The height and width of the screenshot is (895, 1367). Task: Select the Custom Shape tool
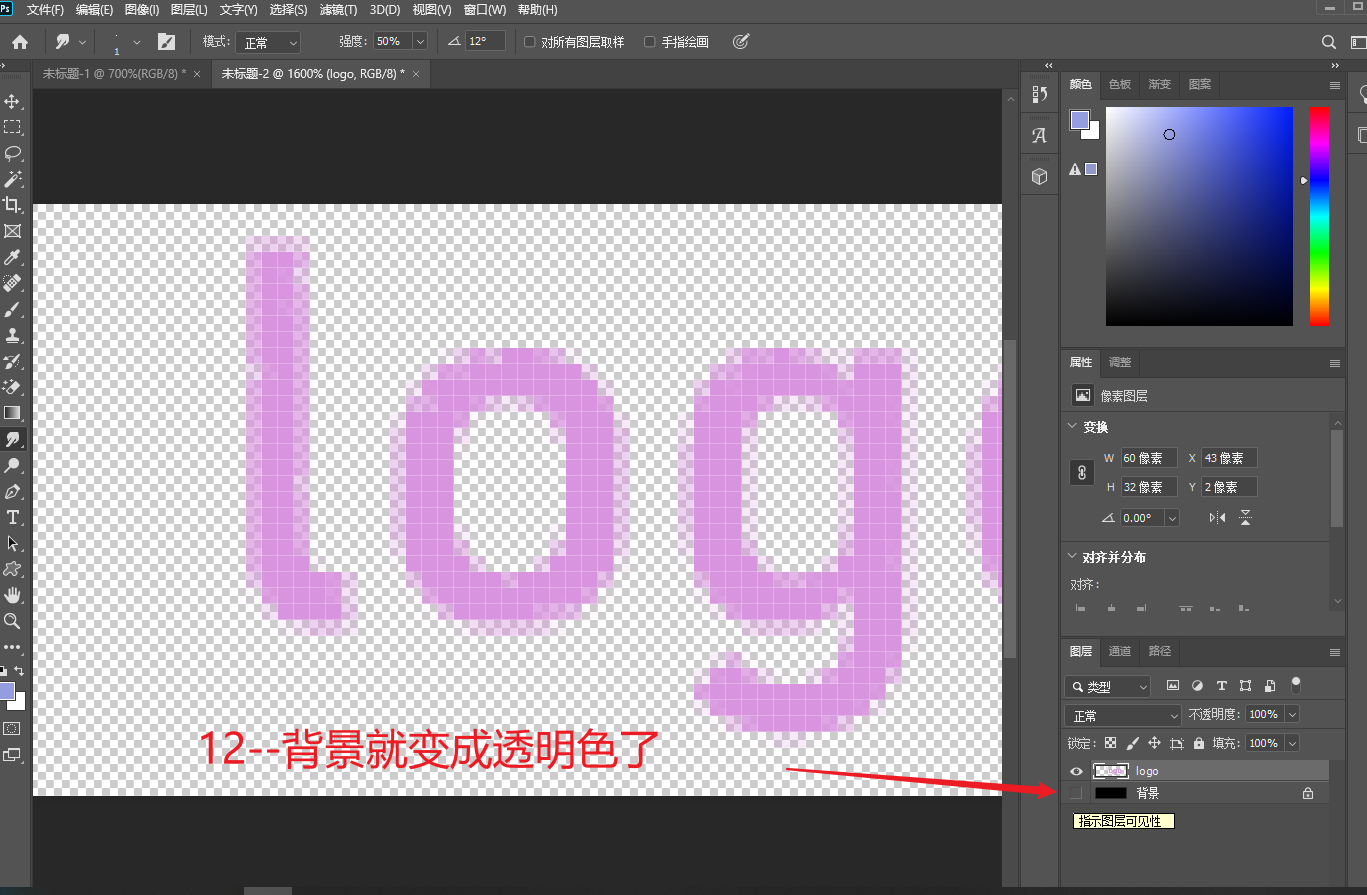click(13, 569)
